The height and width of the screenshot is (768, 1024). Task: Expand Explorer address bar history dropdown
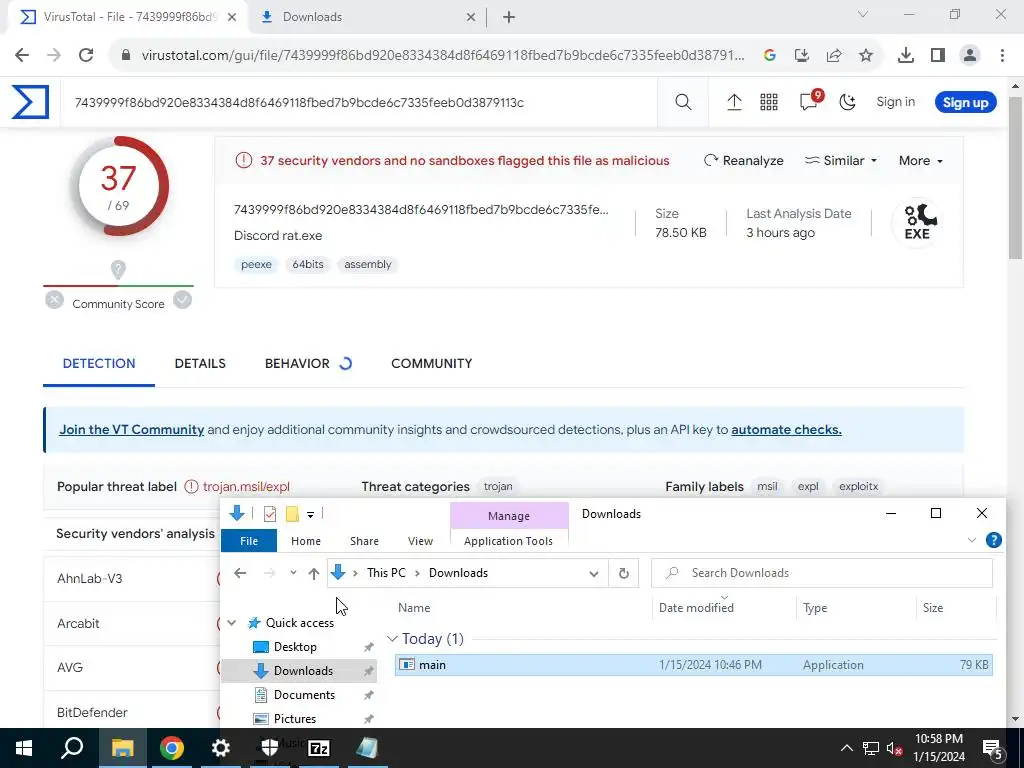593,573
